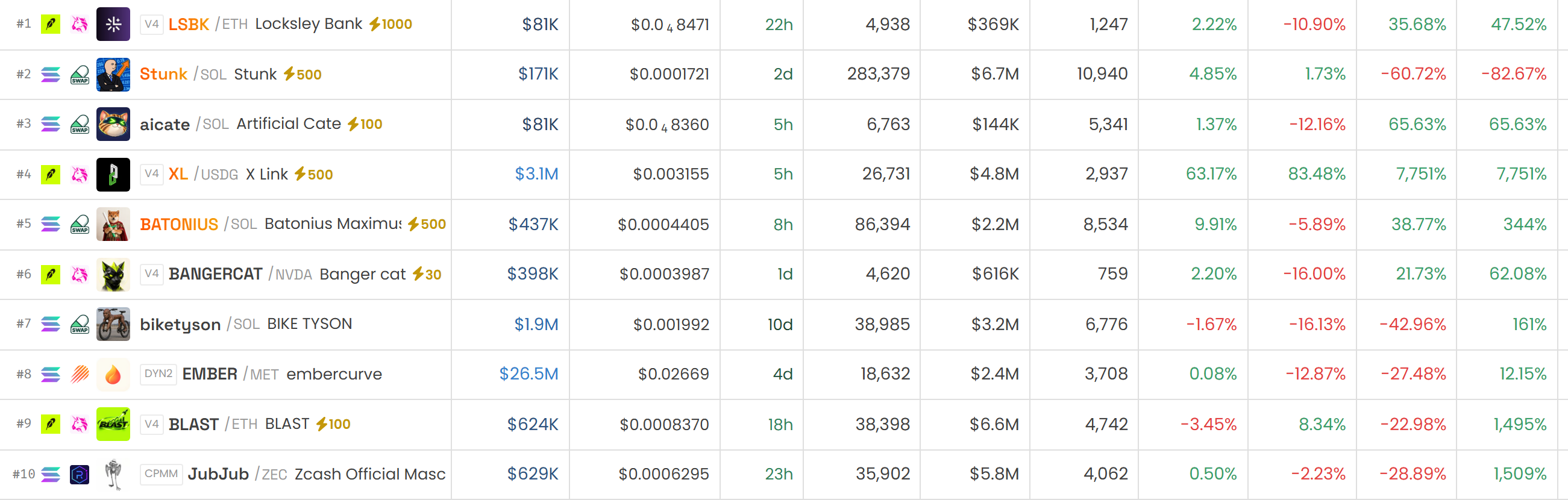Click the Stunk token avatar image
This screenshot has height=500, width=1568.
pyautogui.click(x=113, y=74)
